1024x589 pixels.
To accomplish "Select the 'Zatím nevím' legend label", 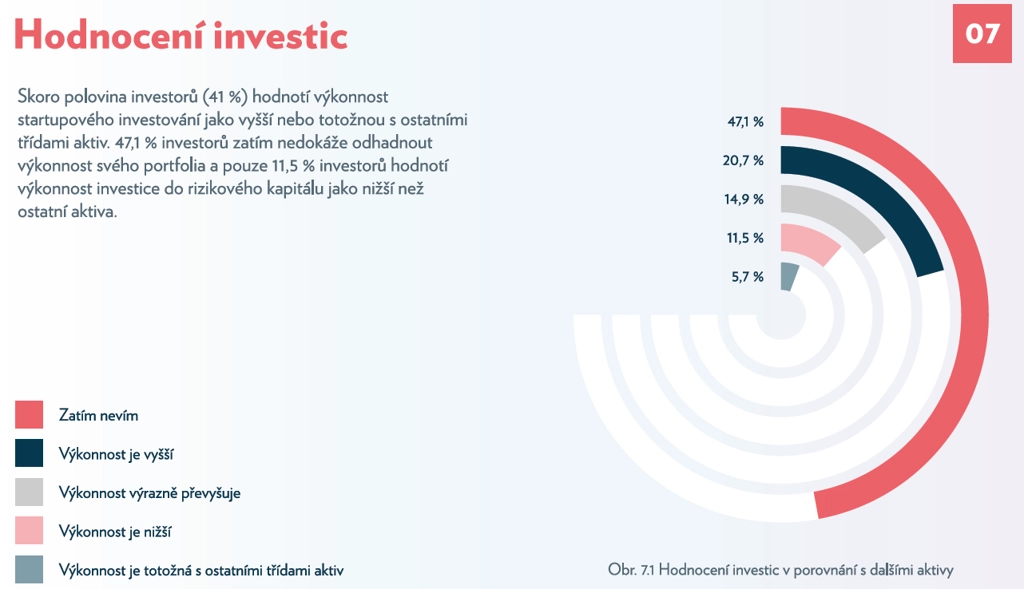I will pos(99,415).
